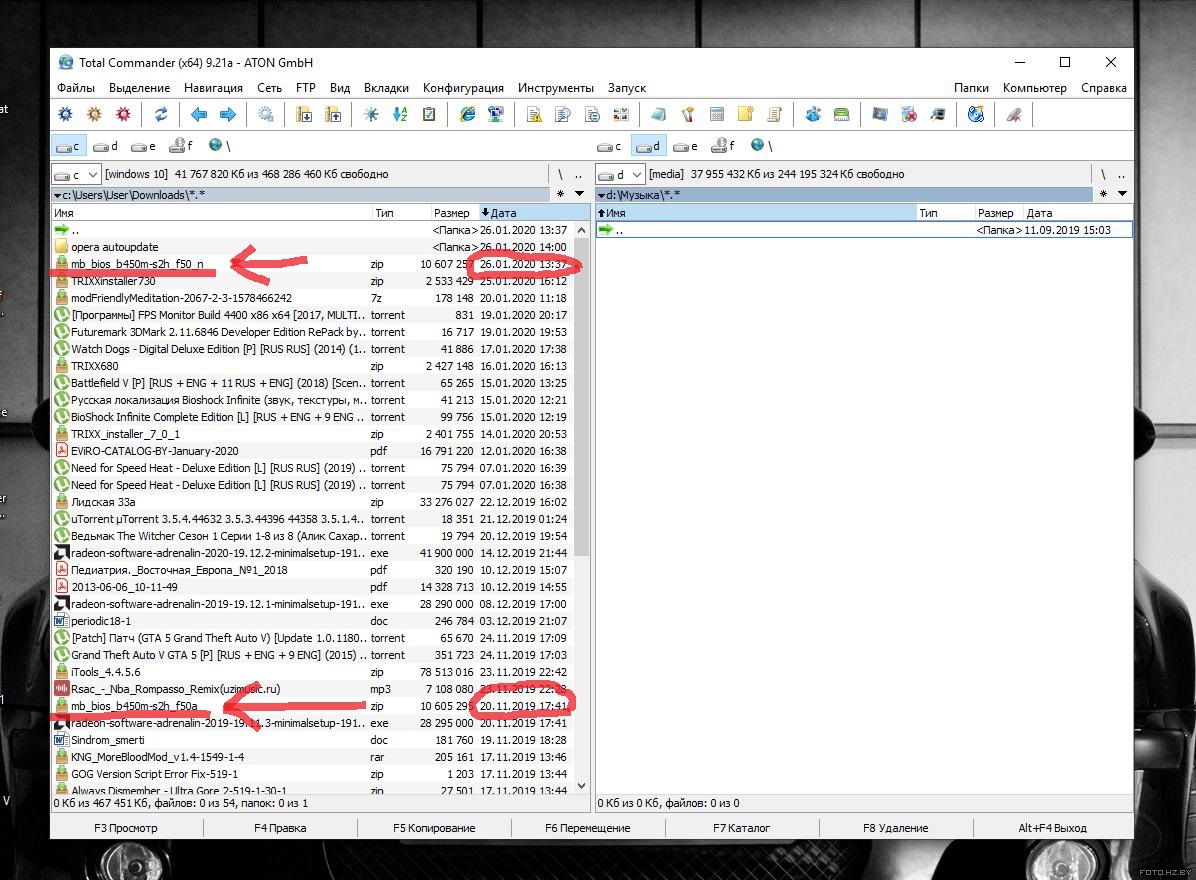Viewport: 1196px width, 880px height.
Task: Open the left panel directory history arrow
Action: 580,194
